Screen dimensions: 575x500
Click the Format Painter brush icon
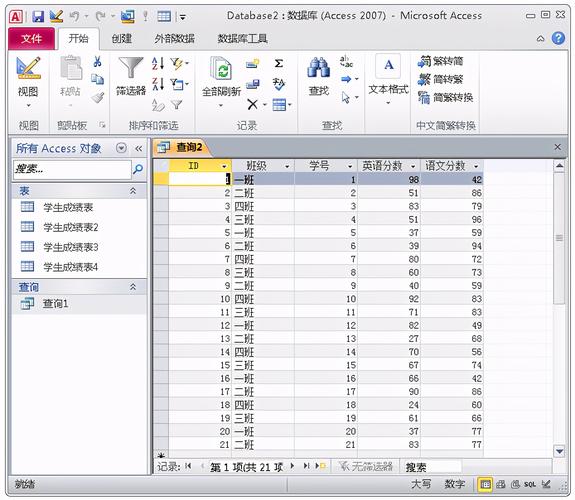click(x=97, y=98)
